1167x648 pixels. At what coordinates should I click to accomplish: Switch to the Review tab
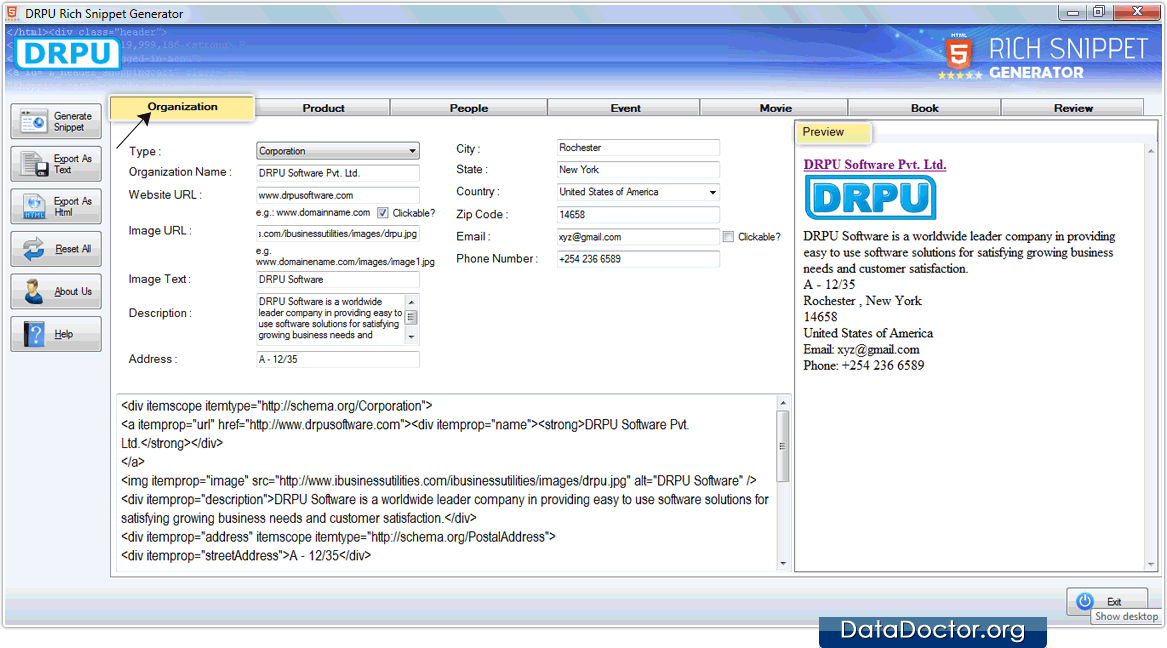tap(1073, 108)
